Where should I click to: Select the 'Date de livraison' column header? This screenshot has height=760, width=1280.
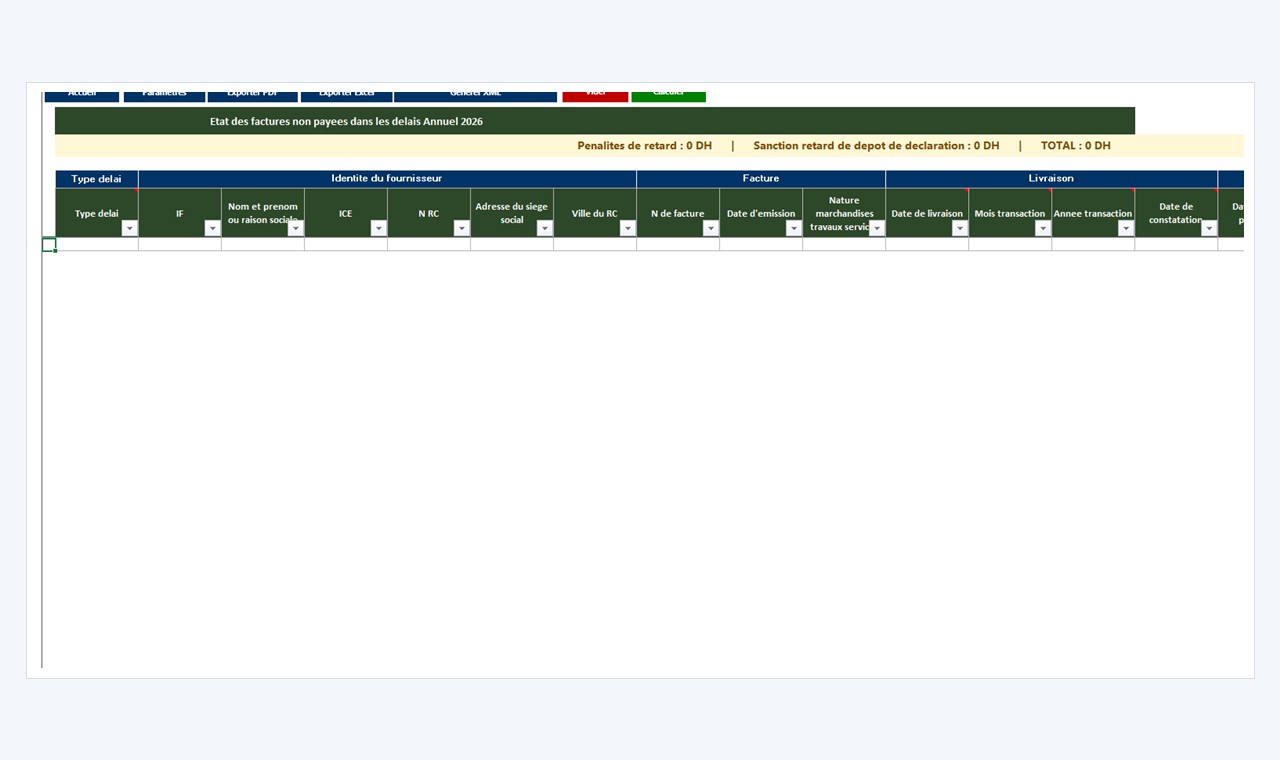pyautogui.click(x=927, y=213)
